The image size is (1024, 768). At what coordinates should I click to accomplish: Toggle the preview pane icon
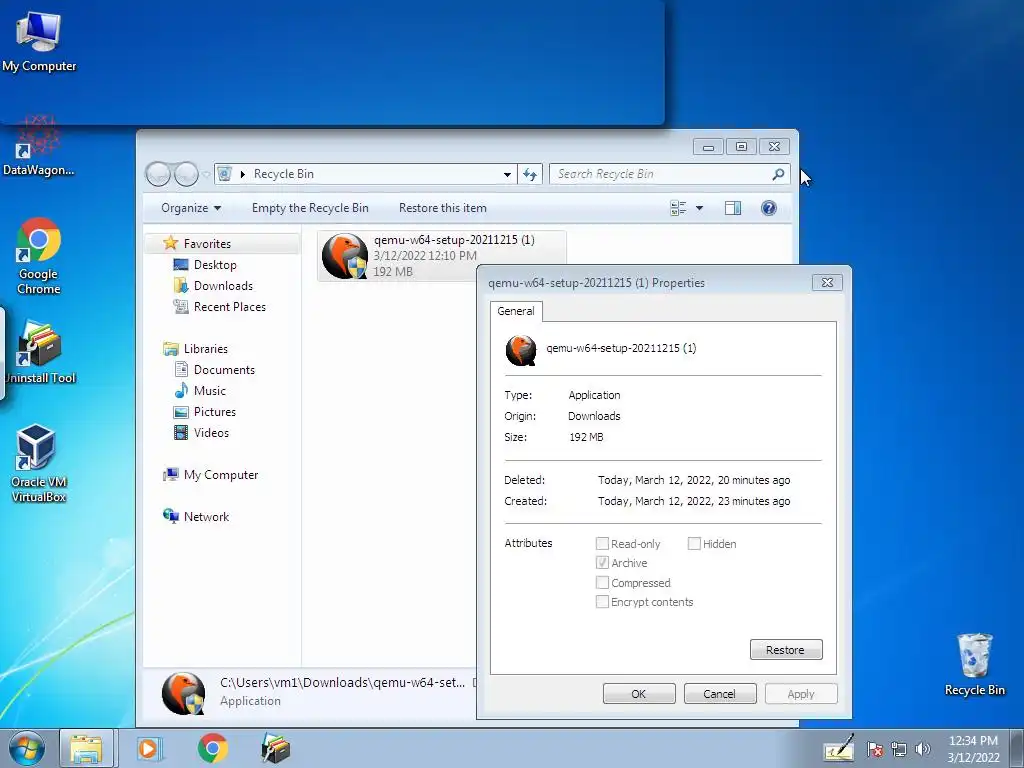coord(733,208)
